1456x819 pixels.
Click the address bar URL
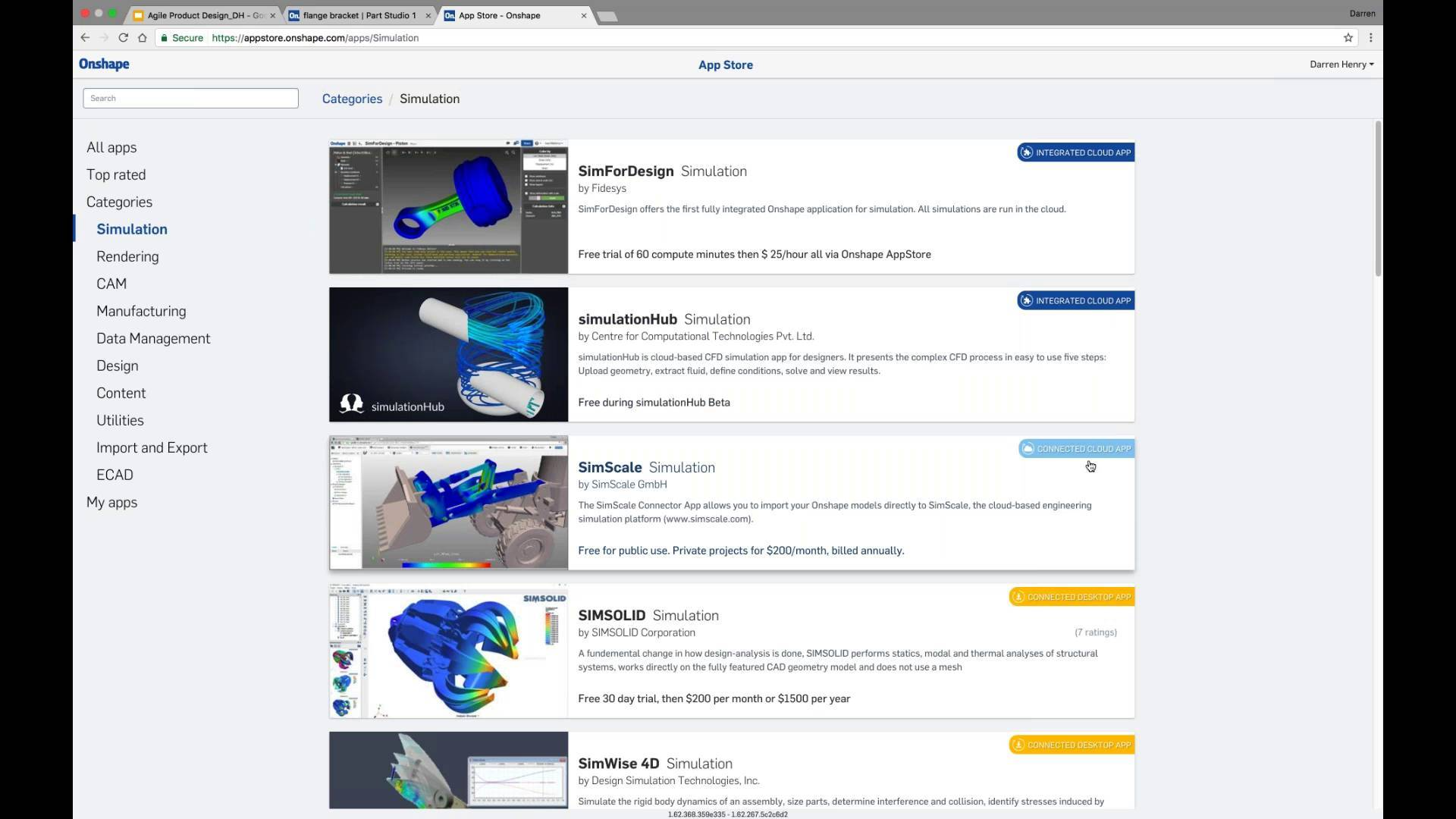pyautogui.click(x=315, y=38)
